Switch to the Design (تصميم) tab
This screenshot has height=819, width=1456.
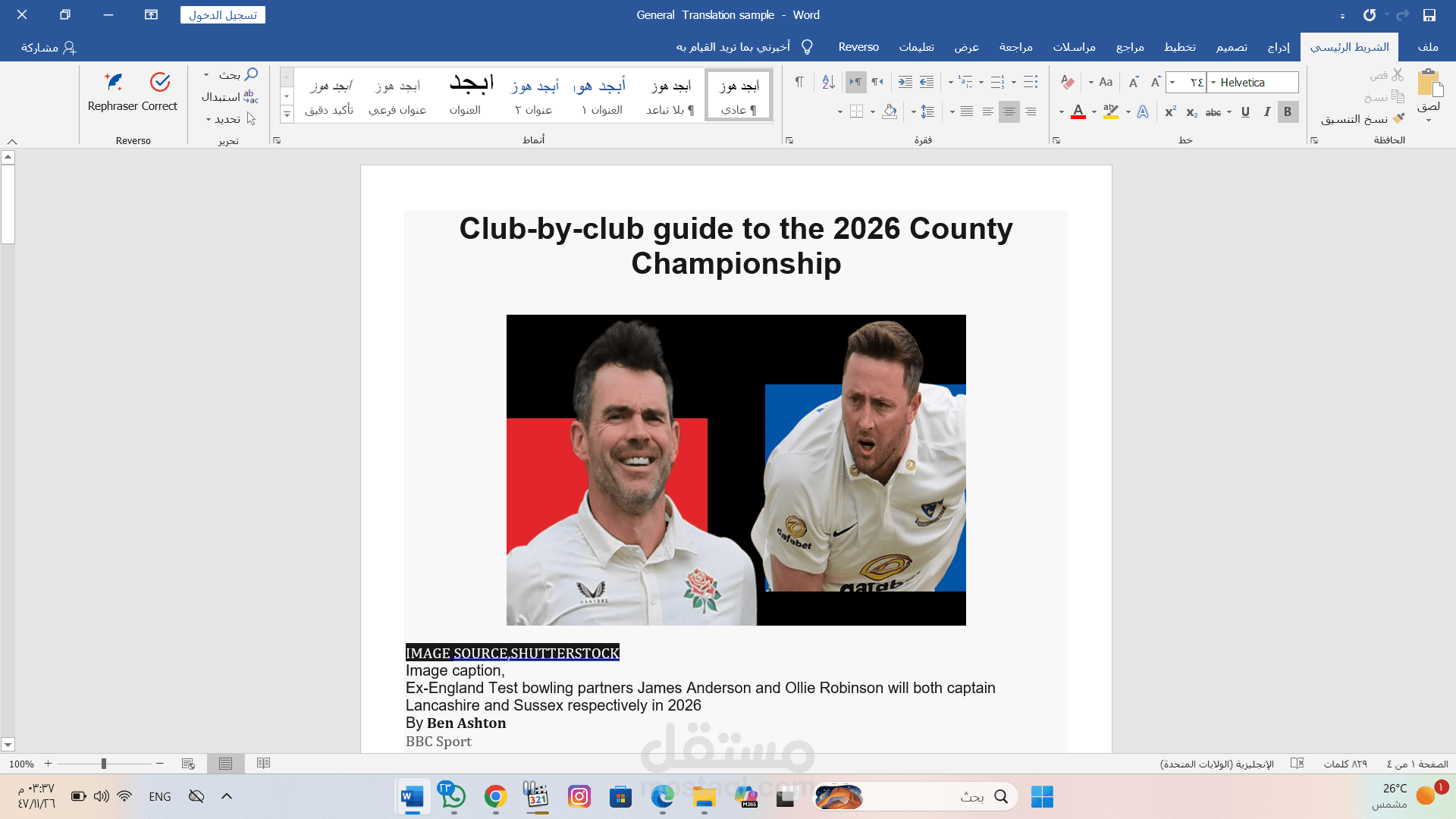point(1232,47)
